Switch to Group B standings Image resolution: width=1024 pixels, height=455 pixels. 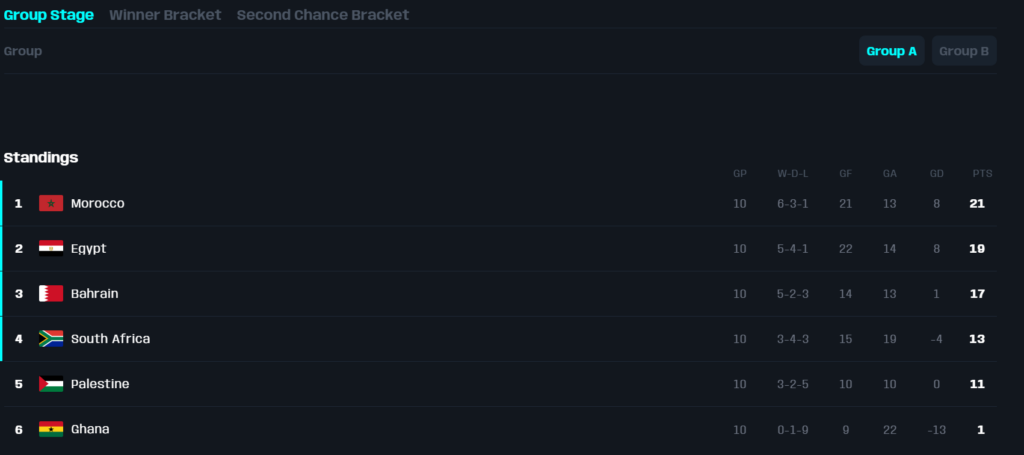(964, 51)
